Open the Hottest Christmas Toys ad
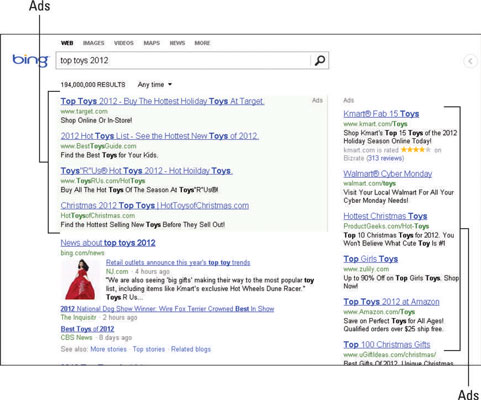Image resolution: width=481 pixels, height=400 pixels. (x=385, y=216)
